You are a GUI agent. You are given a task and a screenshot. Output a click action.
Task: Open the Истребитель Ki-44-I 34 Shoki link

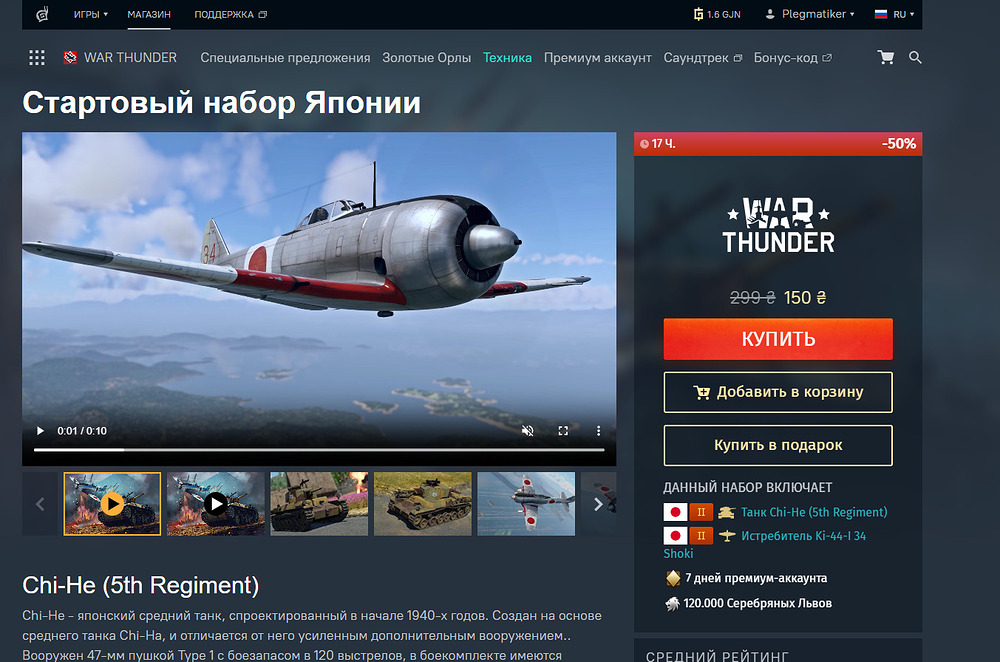tap(803, 536)
